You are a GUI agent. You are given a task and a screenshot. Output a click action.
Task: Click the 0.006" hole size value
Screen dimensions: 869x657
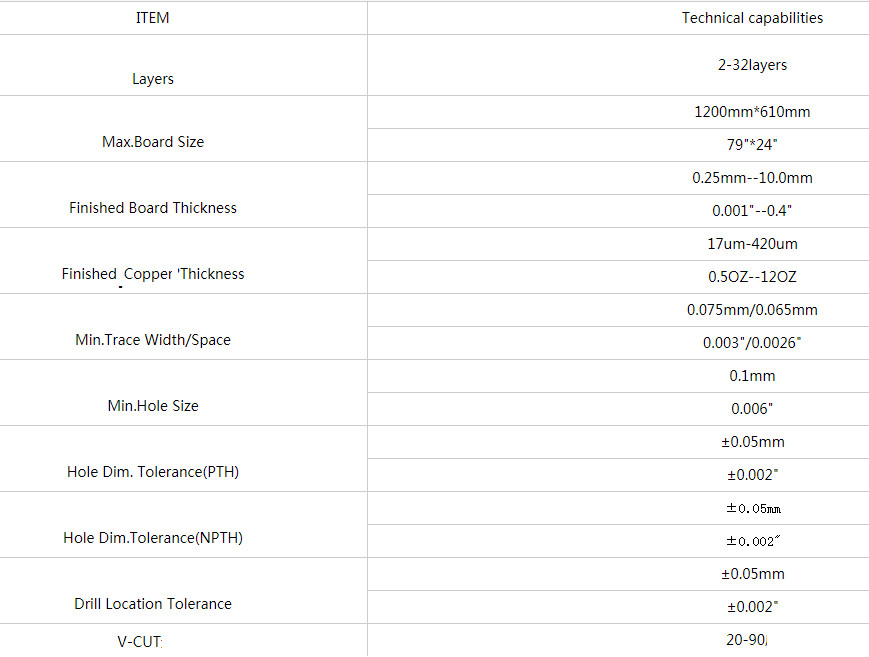point(752,409)
